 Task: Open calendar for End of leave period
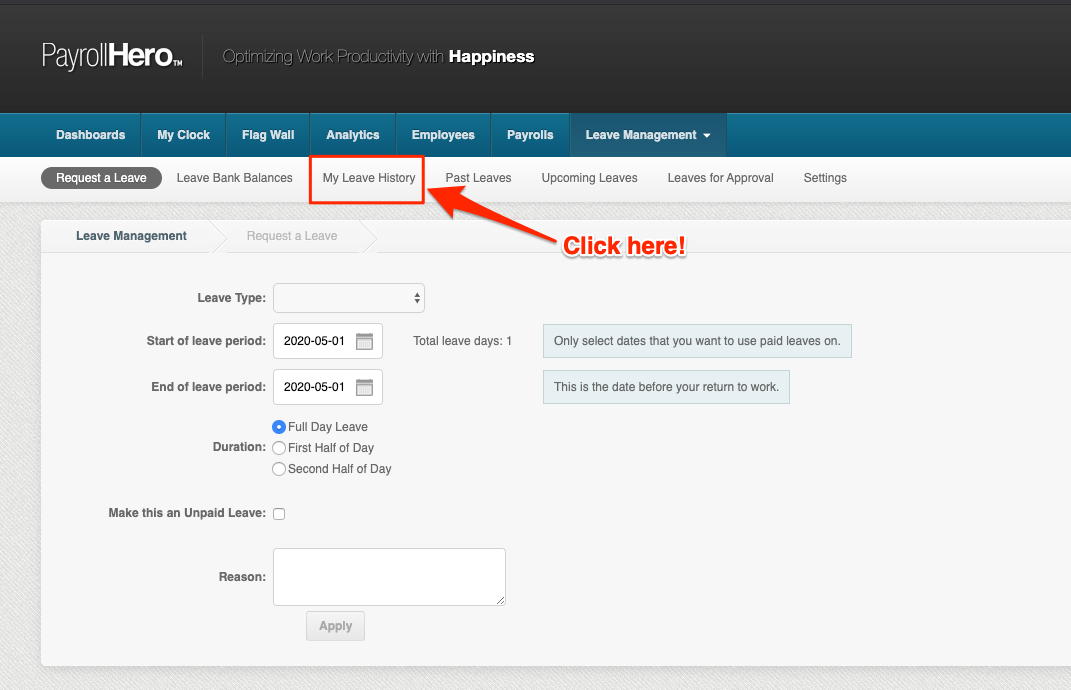[365, 387]
